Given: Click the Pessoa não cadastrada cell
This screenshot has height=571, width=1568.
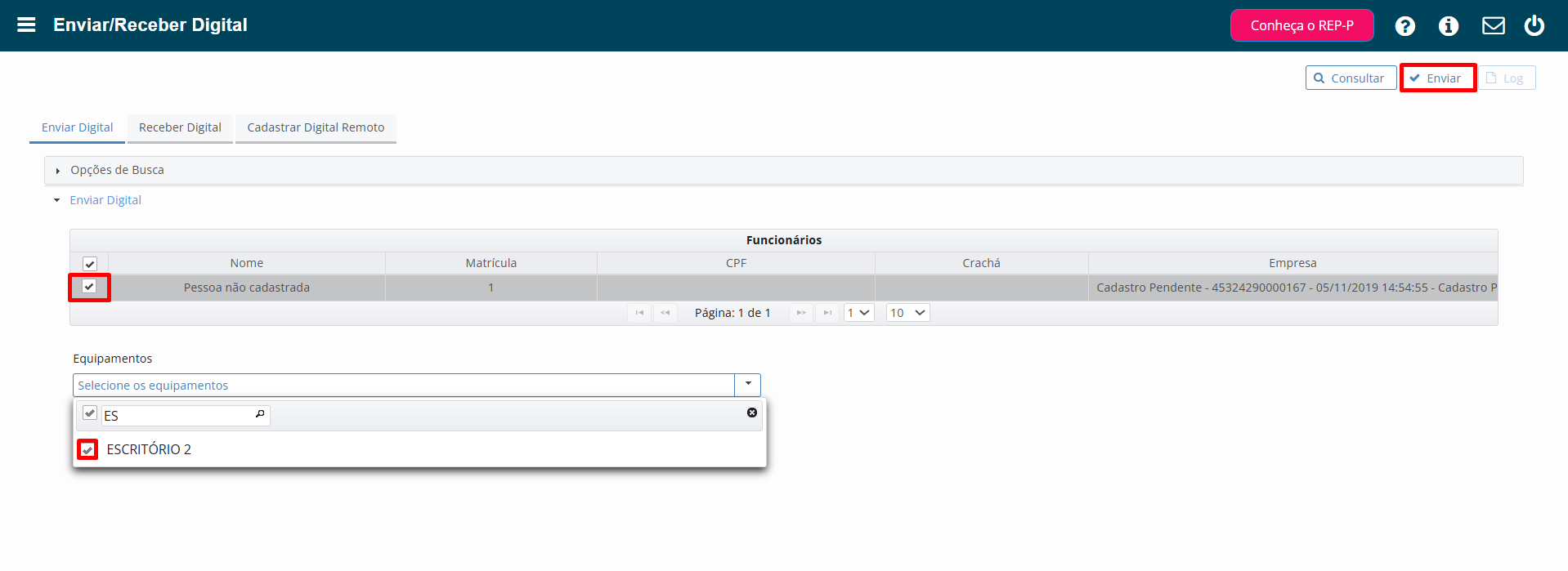Looking at the screenshot, I should [247, 288].
